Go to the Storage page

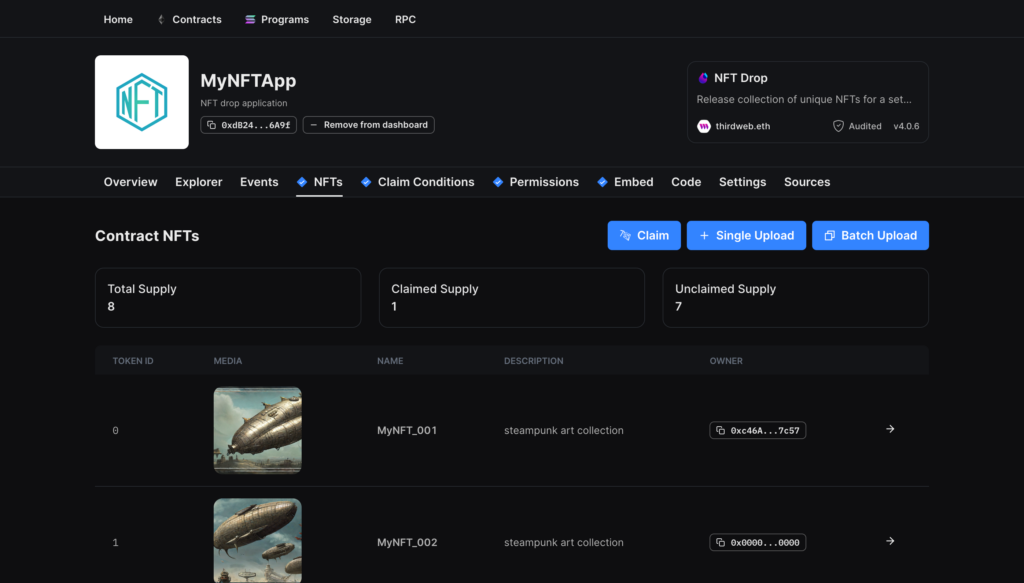point(352,19)
